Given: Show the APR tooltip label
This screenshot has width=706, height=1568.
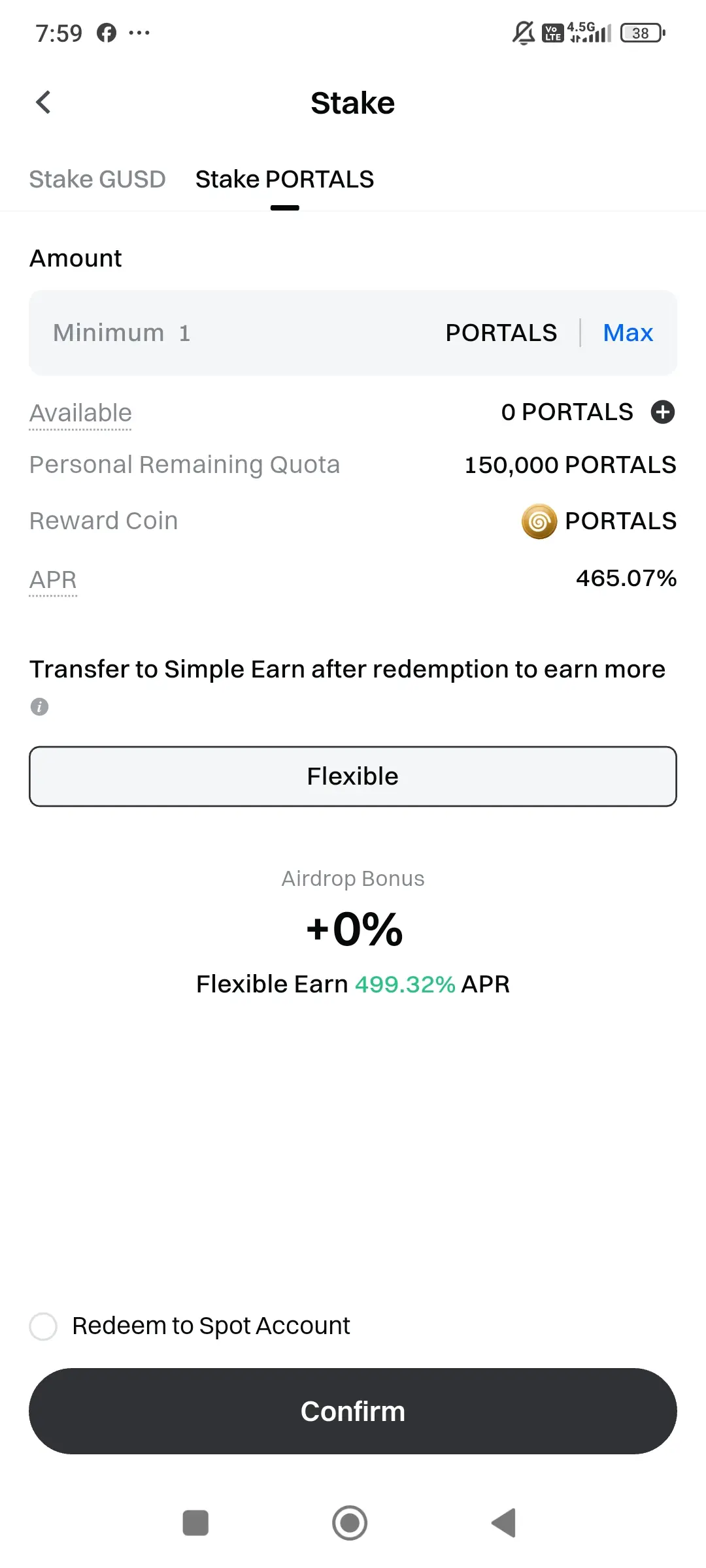Looking at the screenshot, I should pyautogui.click(x=53, y=580).
